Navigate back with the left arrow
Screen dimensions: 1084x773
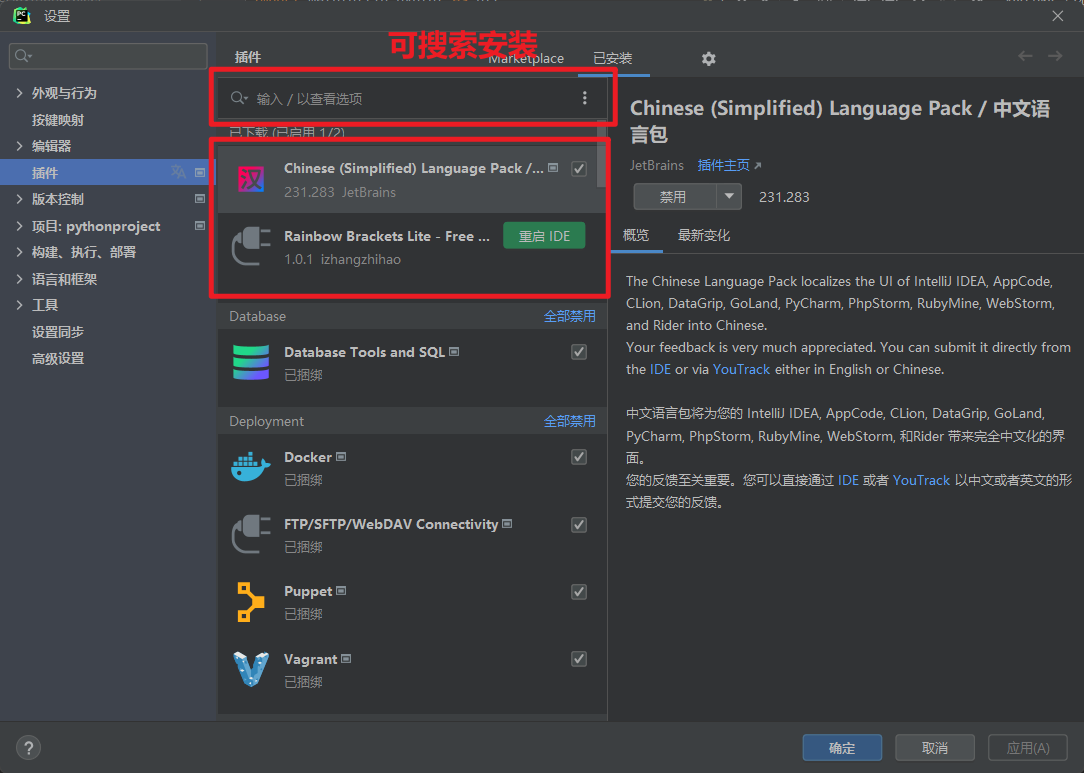pos(1025,56)
